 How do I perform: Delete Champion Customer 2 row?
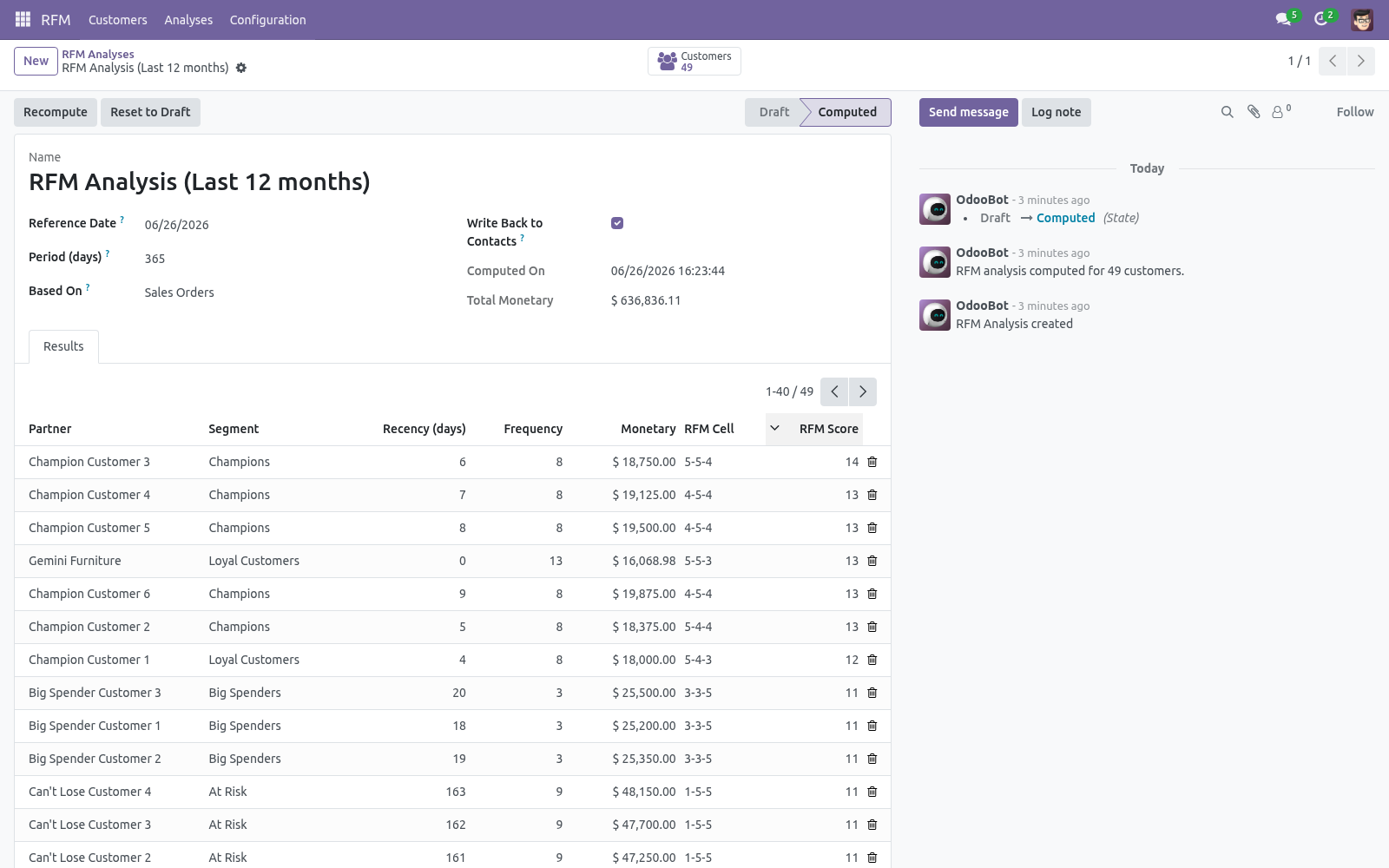tap(872, 627)
